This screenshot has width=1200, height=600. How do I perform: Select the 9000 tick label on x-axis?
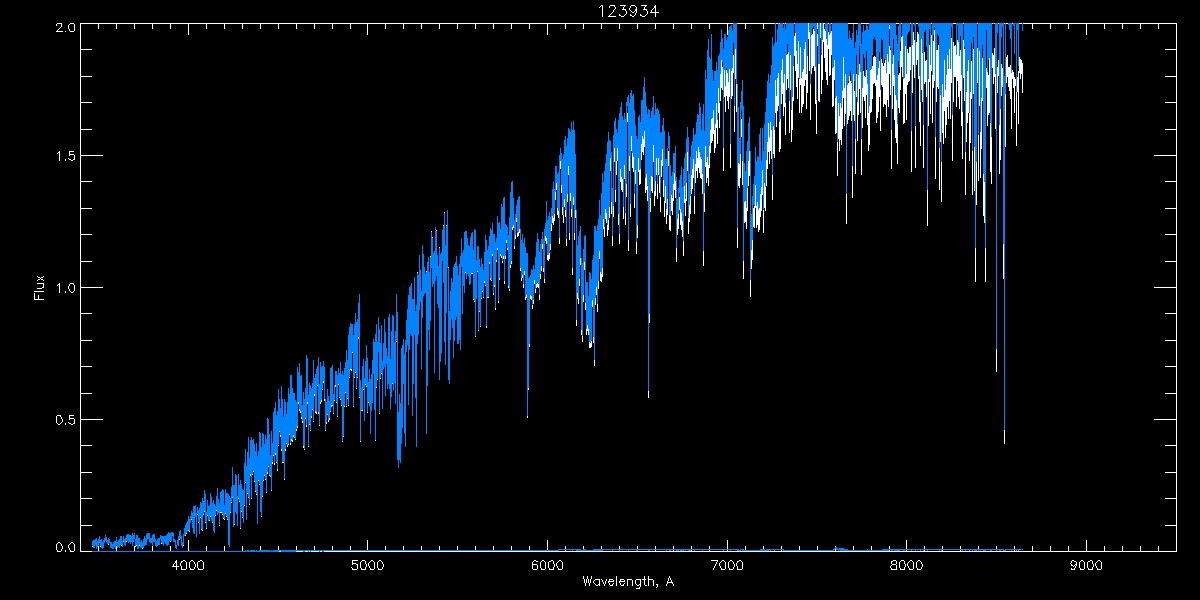(1086, 565)
